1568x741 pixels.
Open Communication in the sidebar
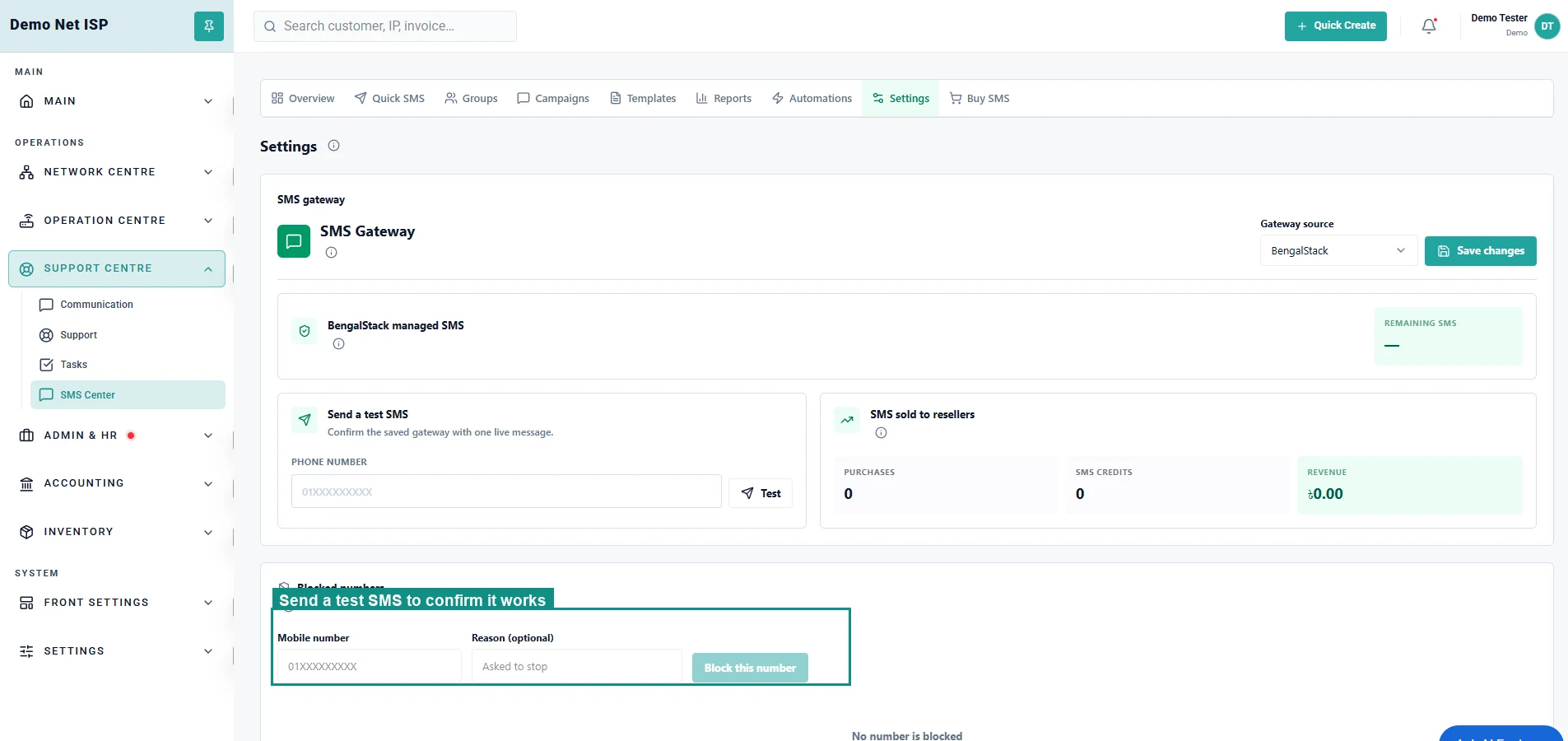[128, 305]
